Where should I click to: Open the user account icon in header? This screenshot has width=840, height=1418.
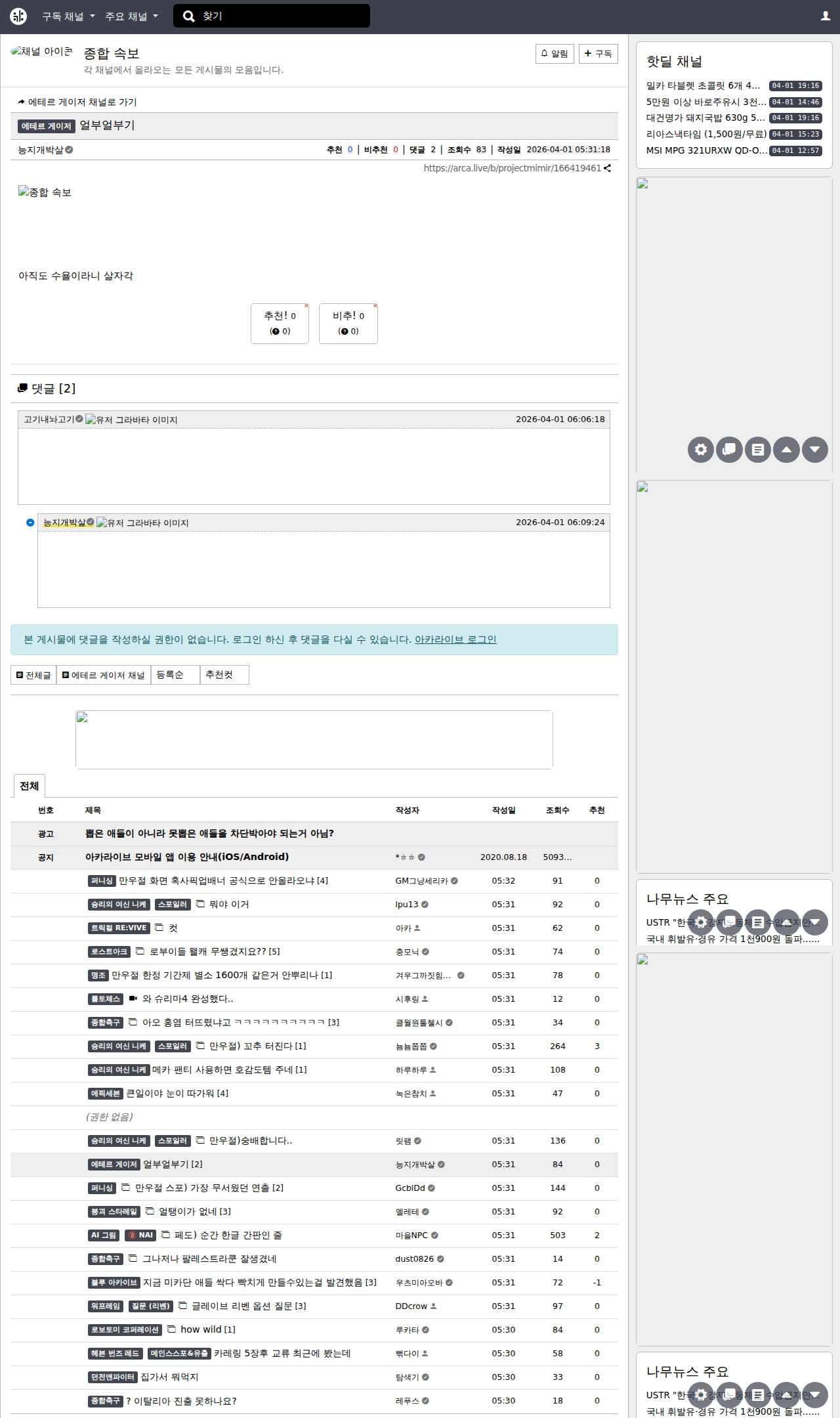pos(826,16)
